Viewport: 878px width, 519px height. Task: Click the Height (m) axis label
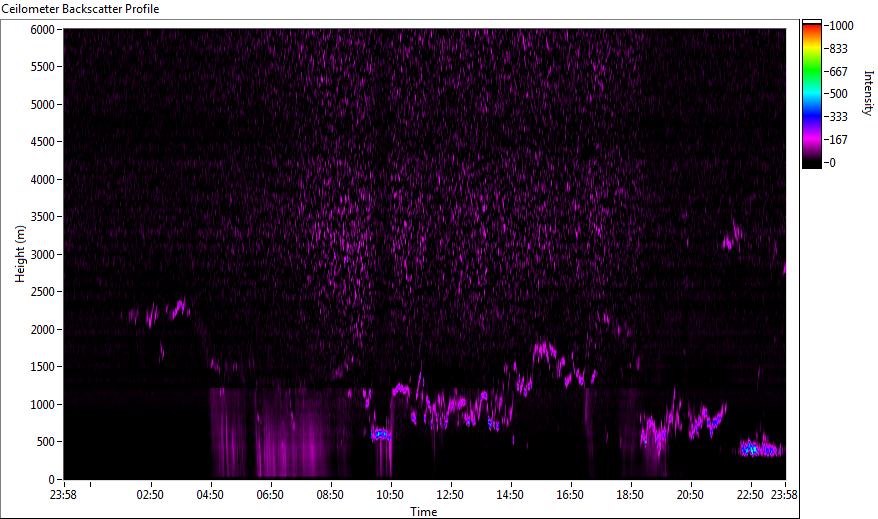tap(20, 254)
